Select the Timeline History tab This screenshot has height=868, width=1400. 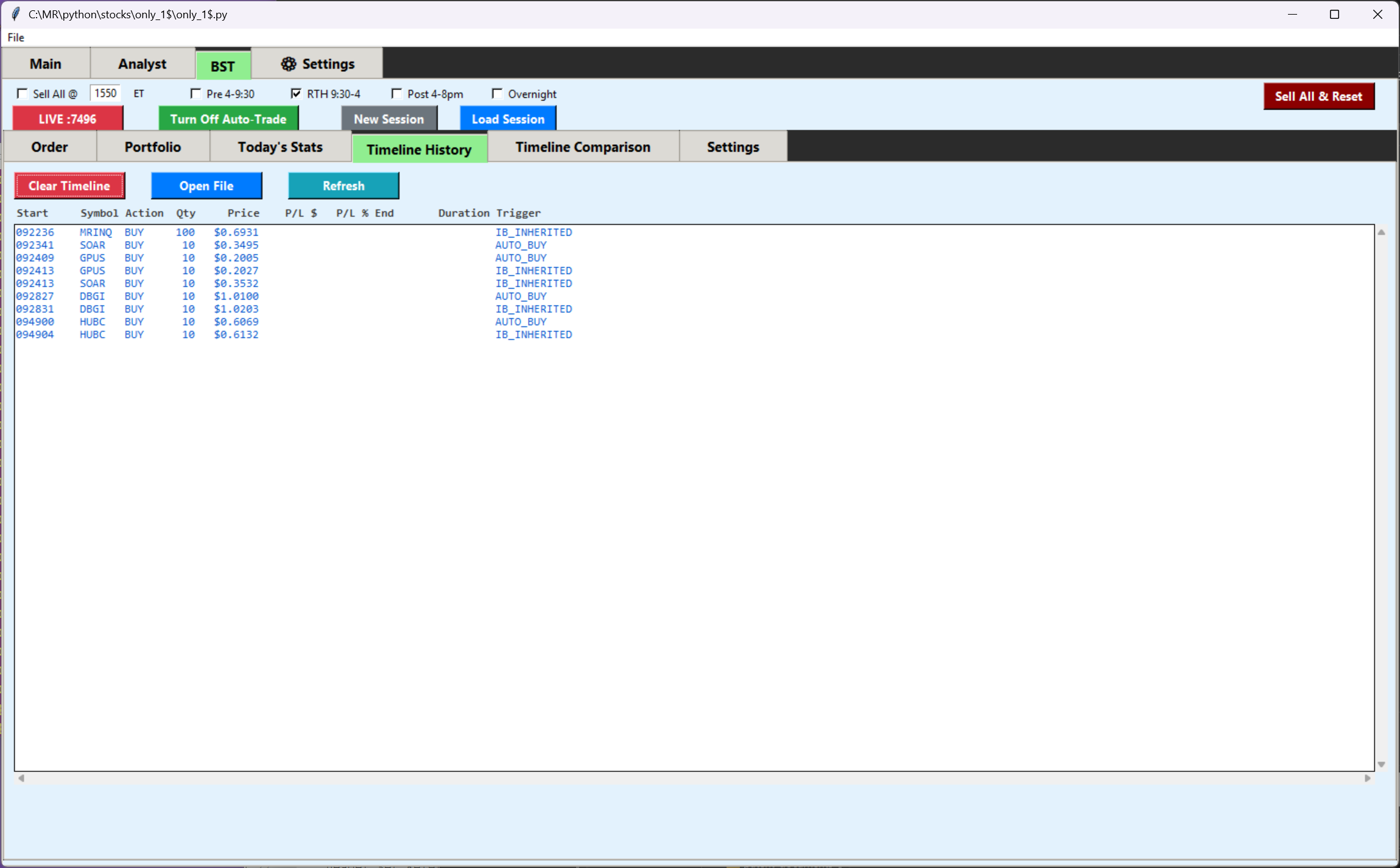(419, 149)
